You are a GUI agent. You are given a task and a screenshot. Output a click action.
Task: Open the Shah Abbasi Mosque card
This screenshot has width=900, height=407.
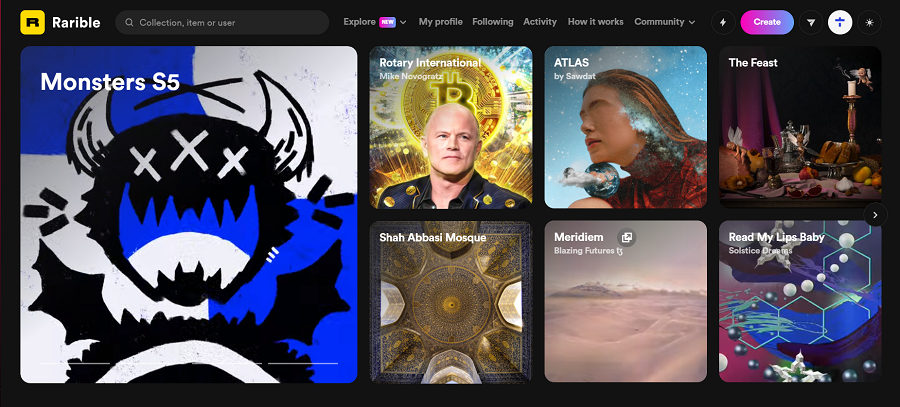(x=450, y=302)
